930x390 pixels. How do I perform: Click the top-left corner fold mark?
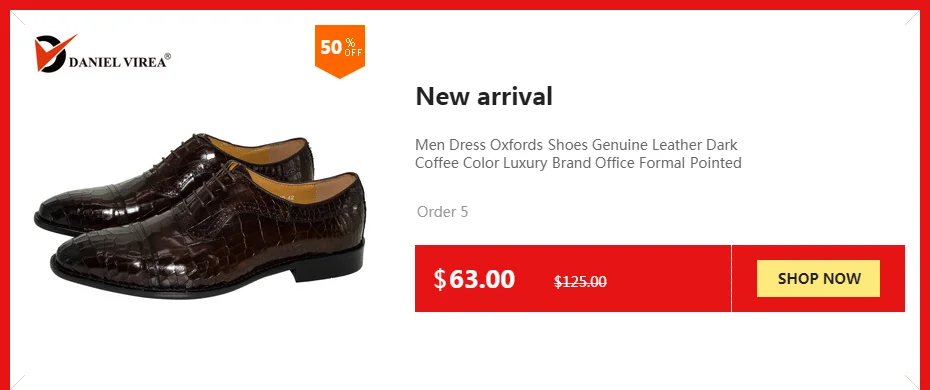tap(18, 18)
